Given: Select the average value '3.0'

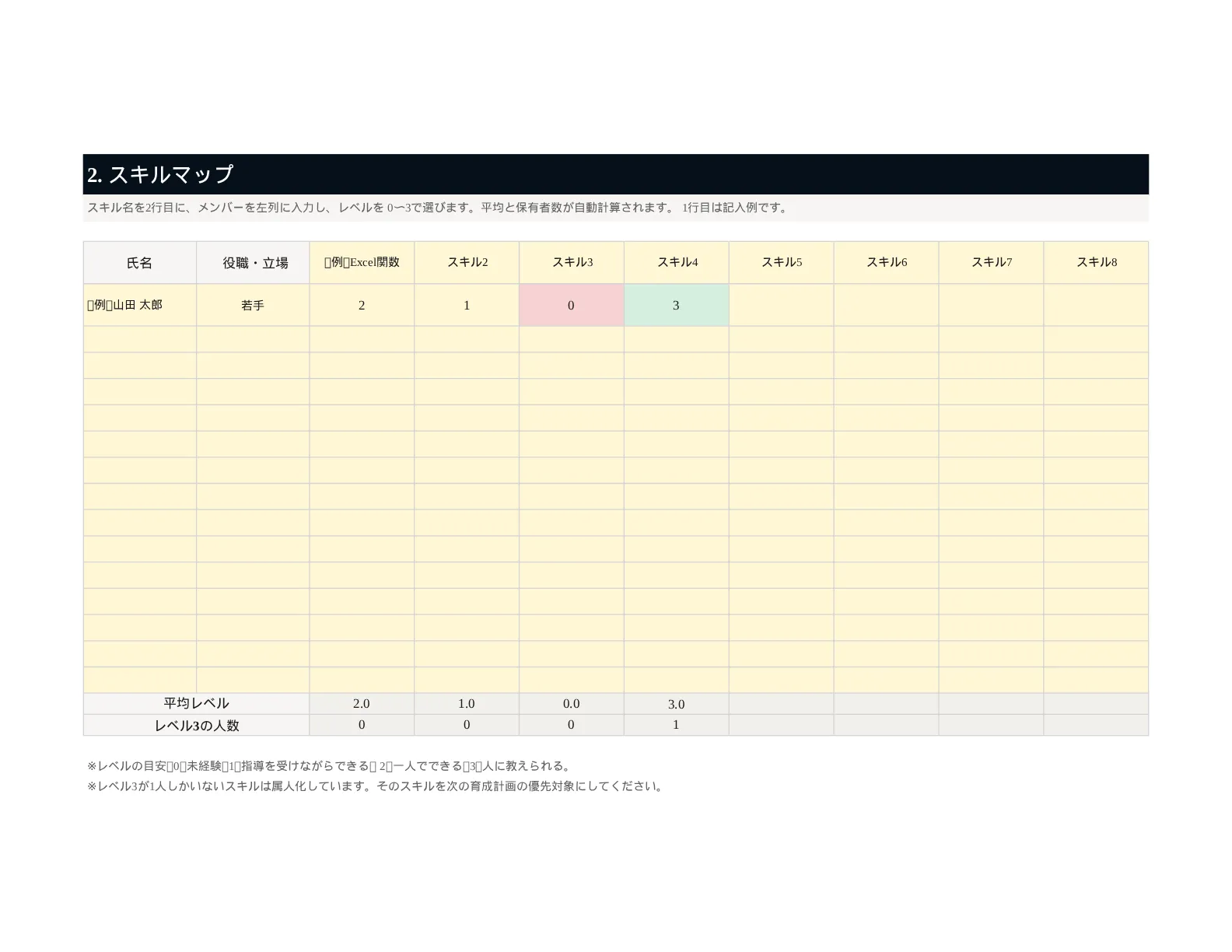Looking at the screenshot, I should pos(677,704).
